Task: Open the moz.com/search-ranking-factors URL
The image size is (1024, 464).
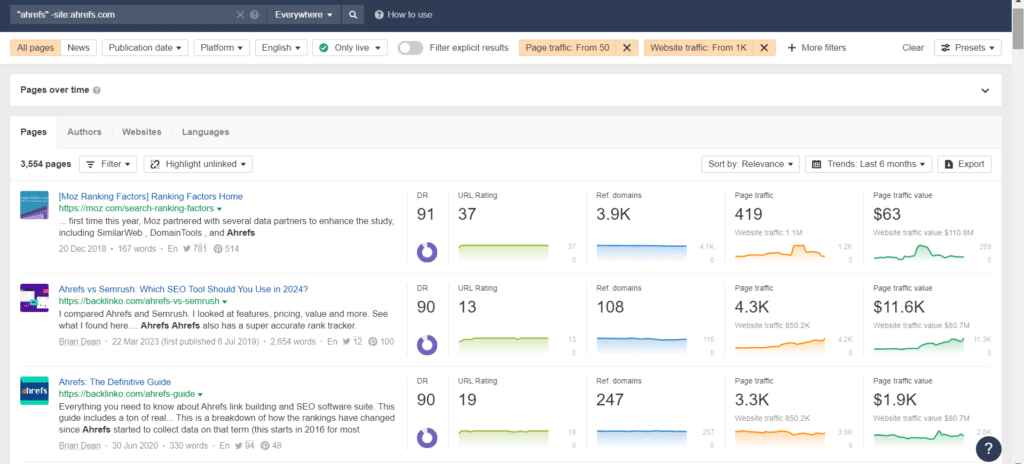Action: point(136,208)
